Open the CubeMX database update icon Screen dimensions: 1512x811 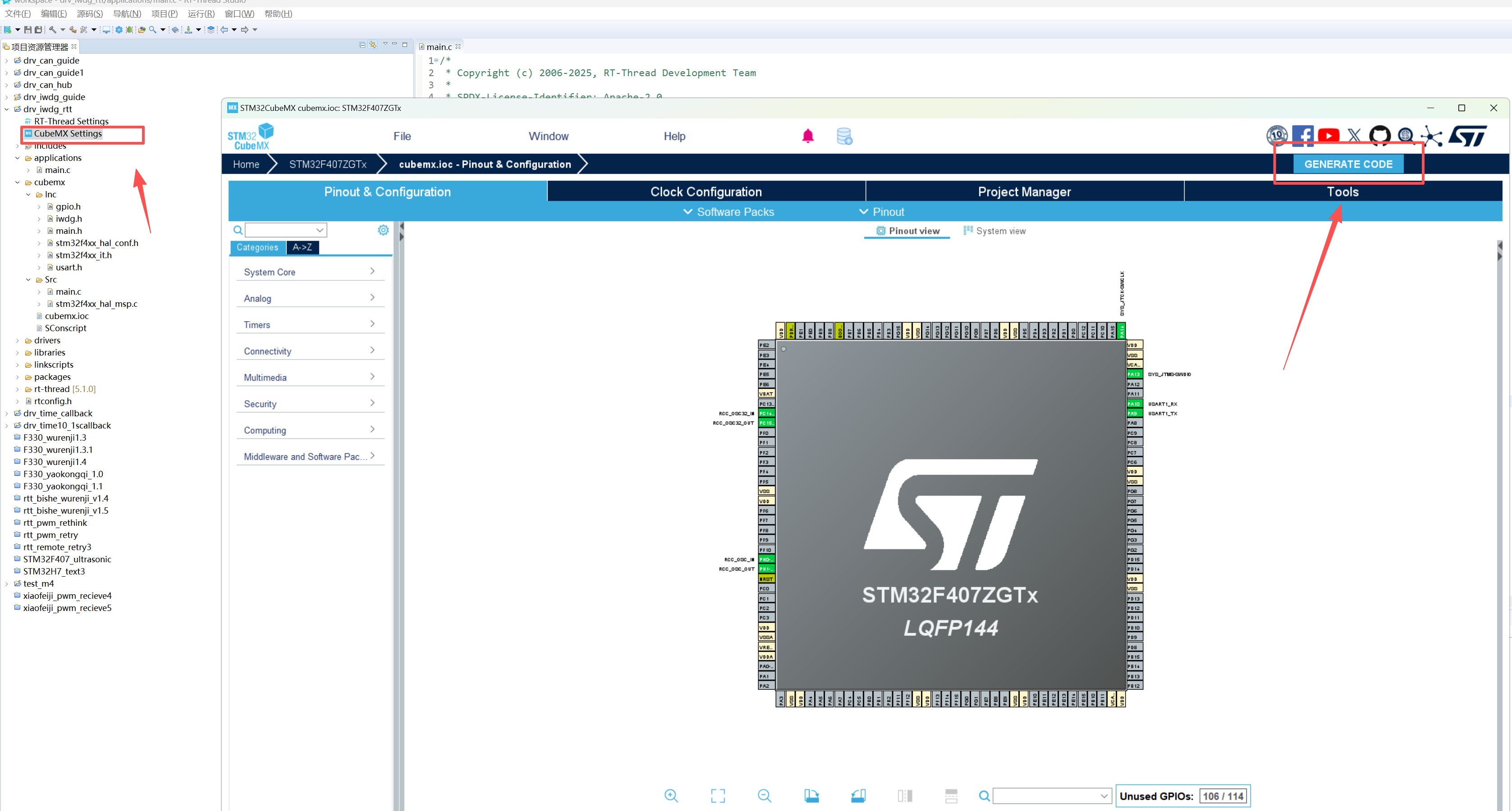[x=844, y=136]
